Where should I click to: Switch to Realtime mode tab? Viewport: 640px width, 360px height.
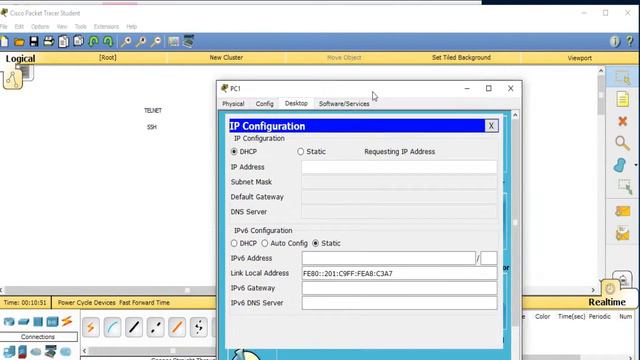[x=607, y=302]
